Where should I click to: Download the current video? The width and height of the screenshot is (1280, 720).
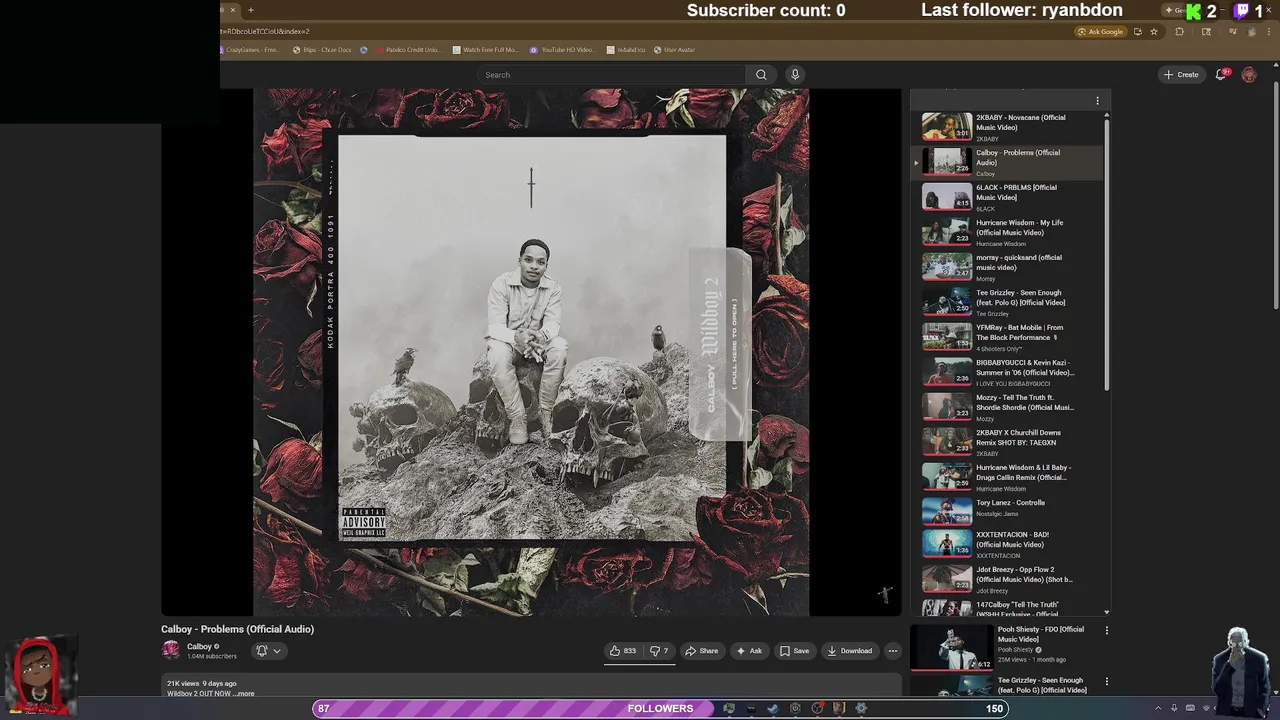click(x=850, y=651)
